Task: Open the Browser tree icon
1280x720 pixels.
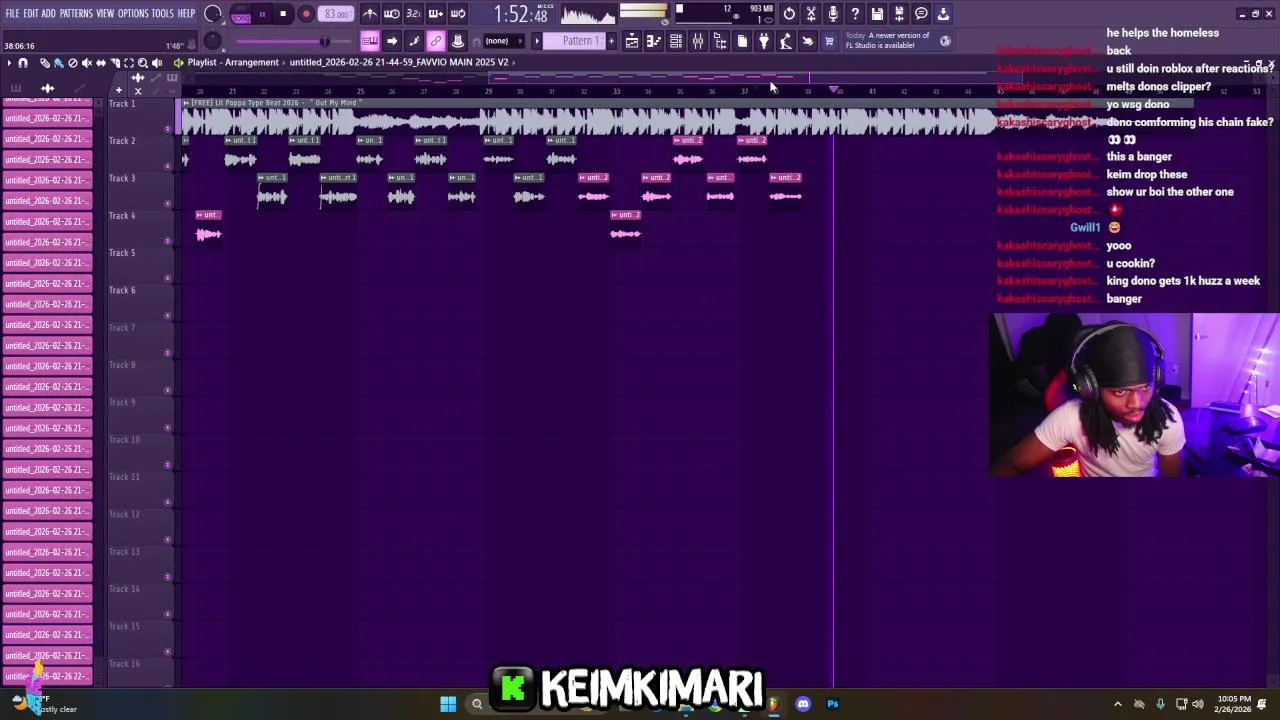Action: pyautogui.click(x=719, y=41)
